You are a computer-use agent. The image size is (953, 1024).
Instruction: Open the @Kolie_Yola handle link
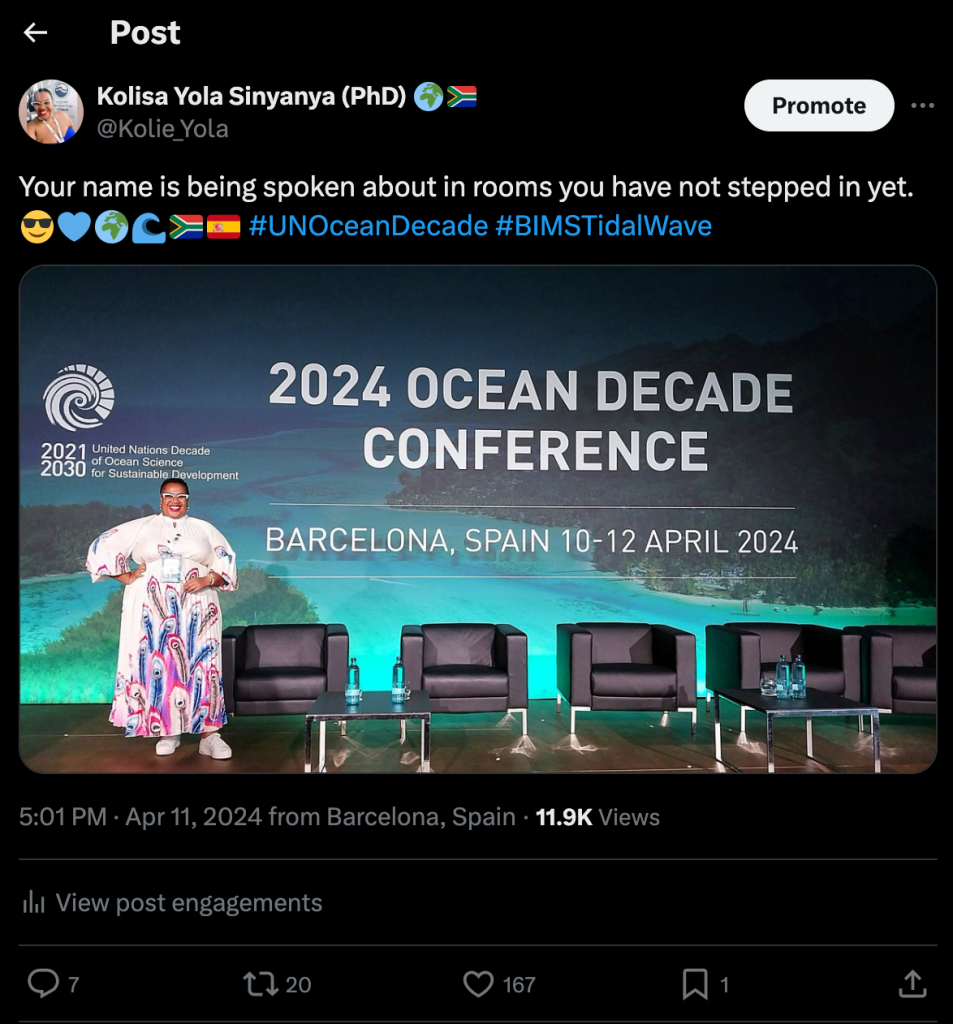163,129
